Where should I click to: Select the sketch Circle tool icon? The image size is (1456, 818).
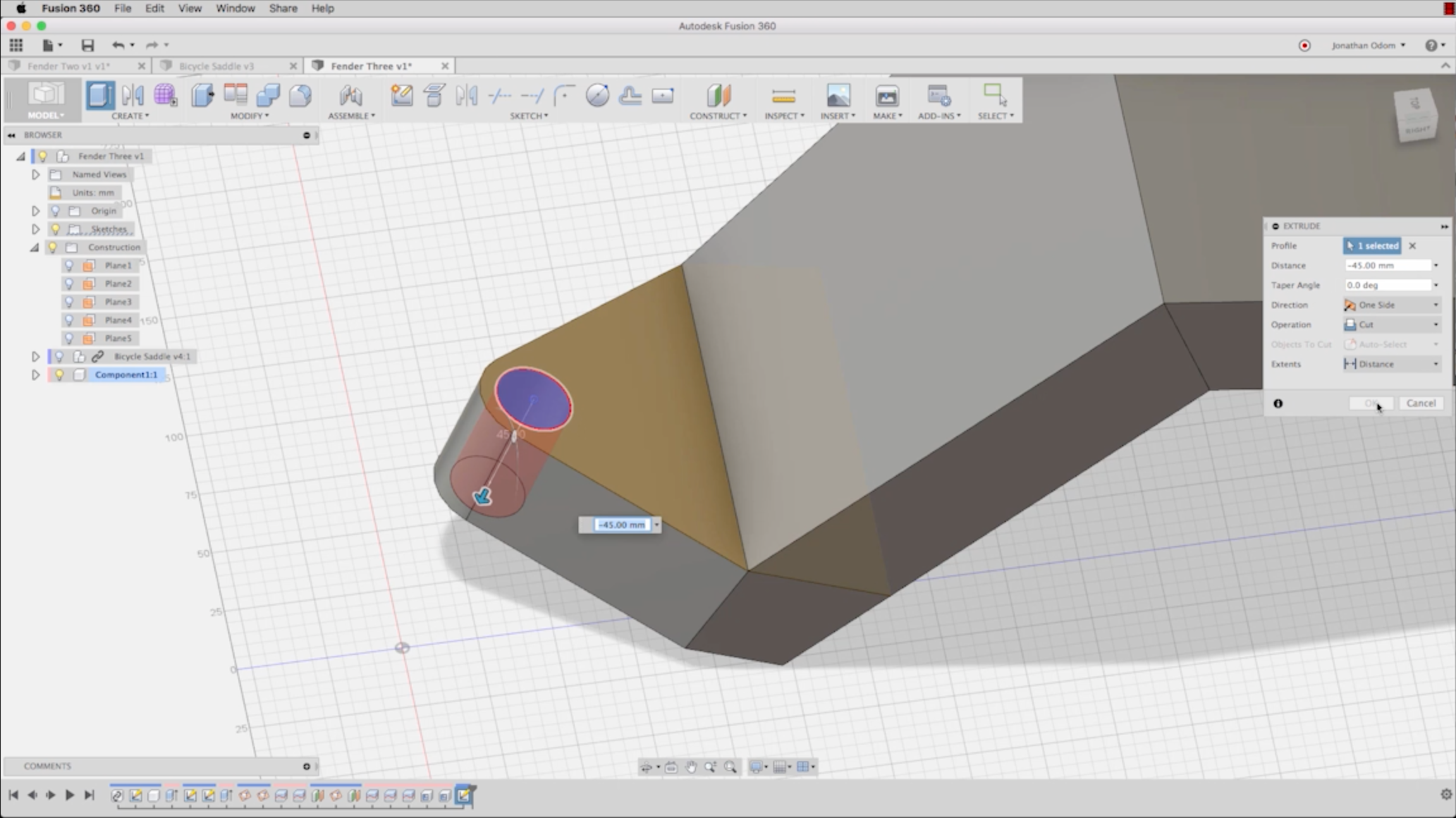click(x=597, y=95)
